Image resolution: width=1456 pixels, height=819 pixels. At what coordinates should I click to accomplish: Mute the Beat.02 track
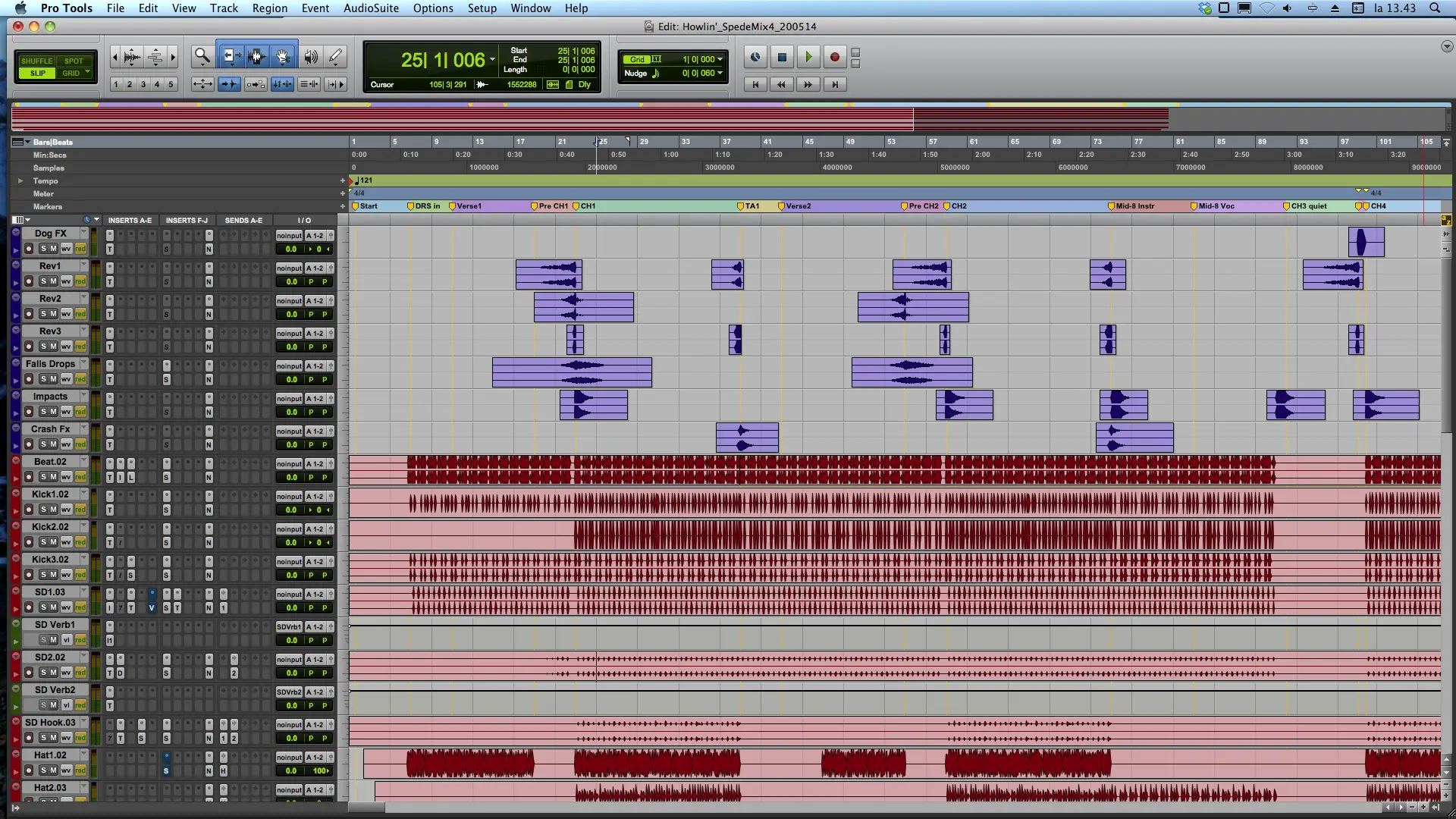[x=54, y=477]
